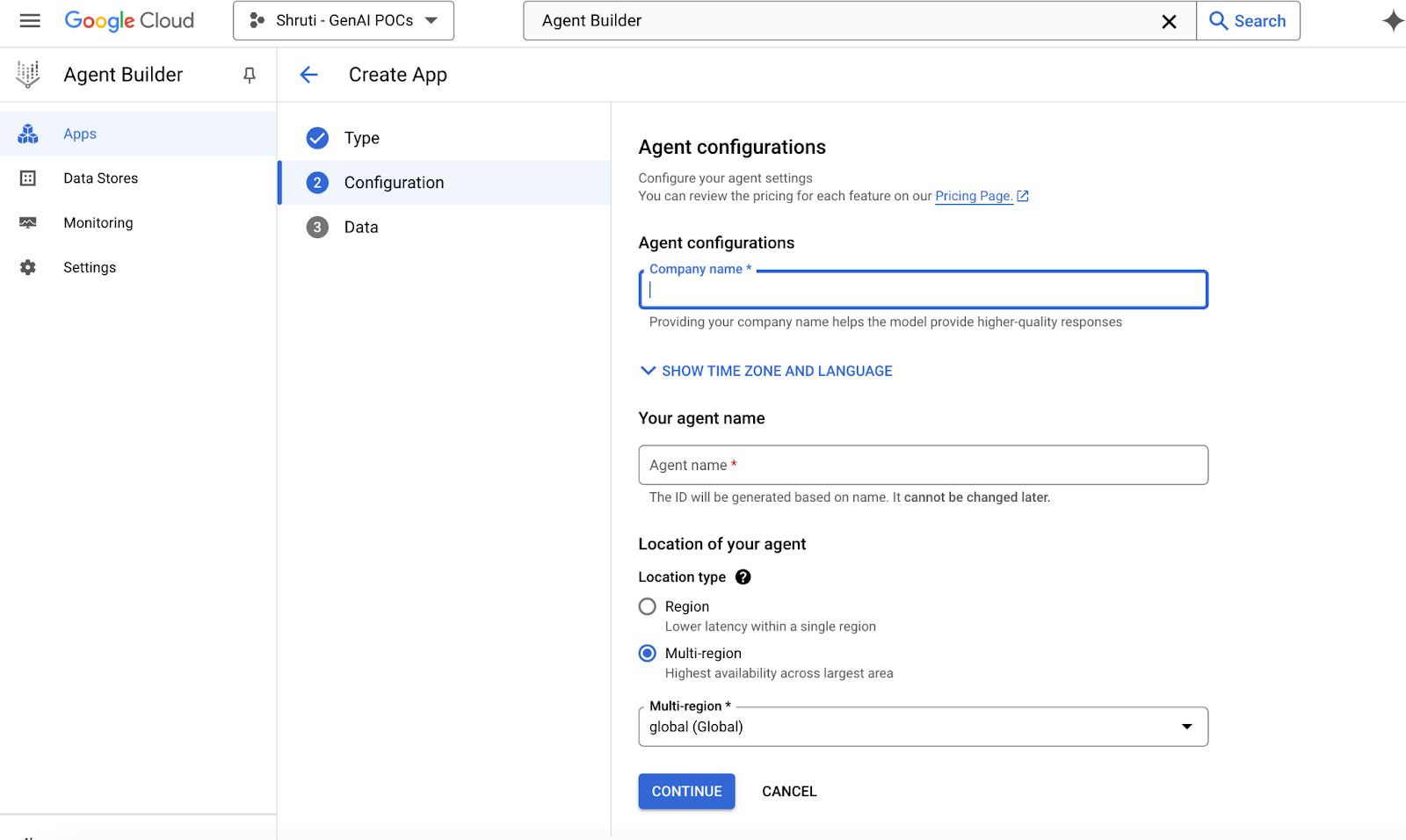Click the Monitoring chart icon
Image resolution: width=1406 pixels, height=840 pixels.
point(28,223)
